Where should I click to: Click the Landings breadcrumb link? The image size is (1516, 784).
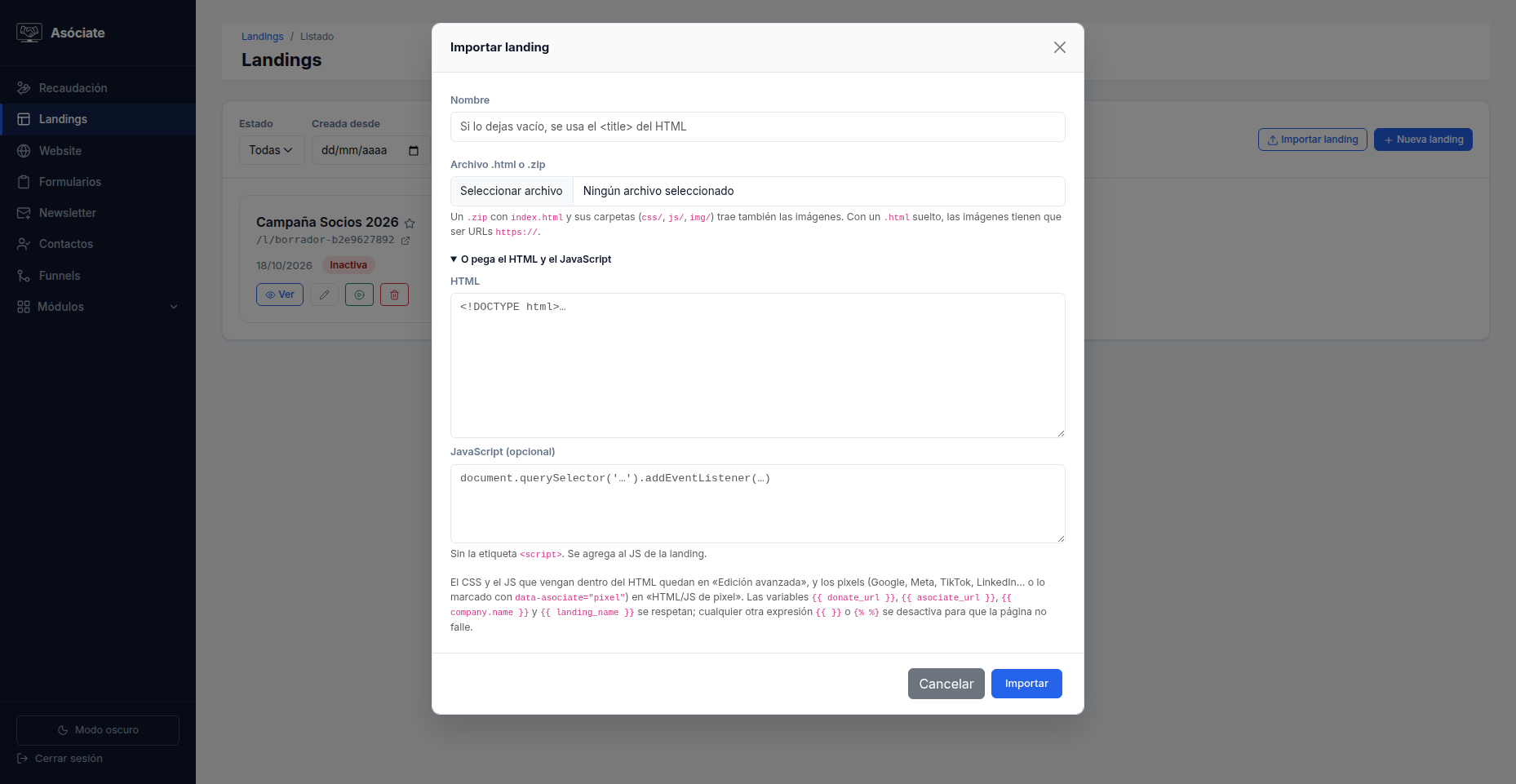[262, 37]
